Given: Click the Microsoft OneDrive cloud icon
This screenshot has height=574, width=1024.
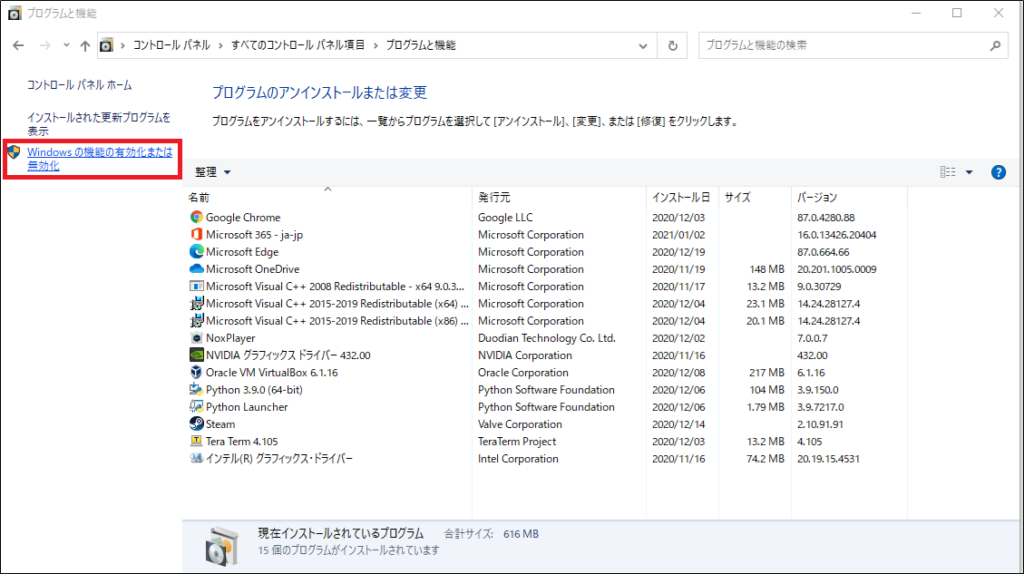Looking at the screenshot, I should [x=196, y=268].
